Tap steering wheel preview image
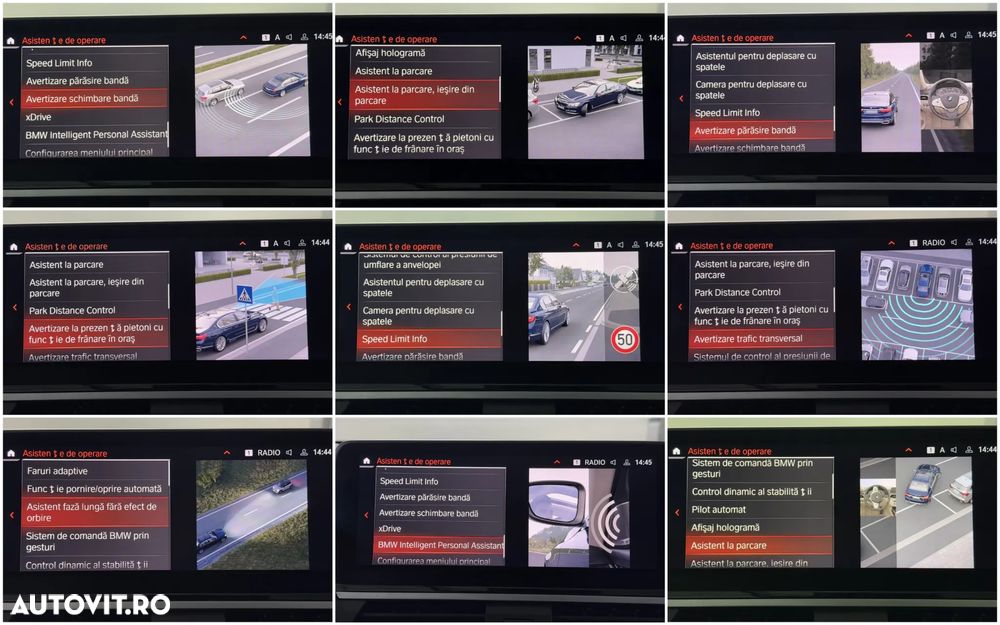This screenshot has width=1000, height=625. click(x=946, y=99)
